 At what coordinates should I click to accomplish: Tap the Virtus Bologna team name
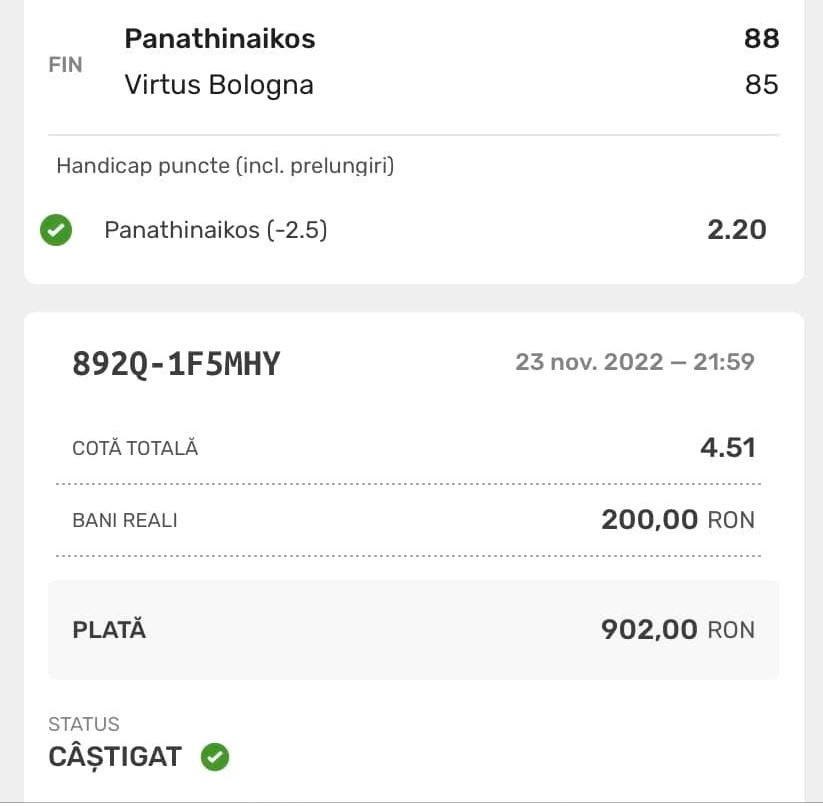[x=219, y=85]
